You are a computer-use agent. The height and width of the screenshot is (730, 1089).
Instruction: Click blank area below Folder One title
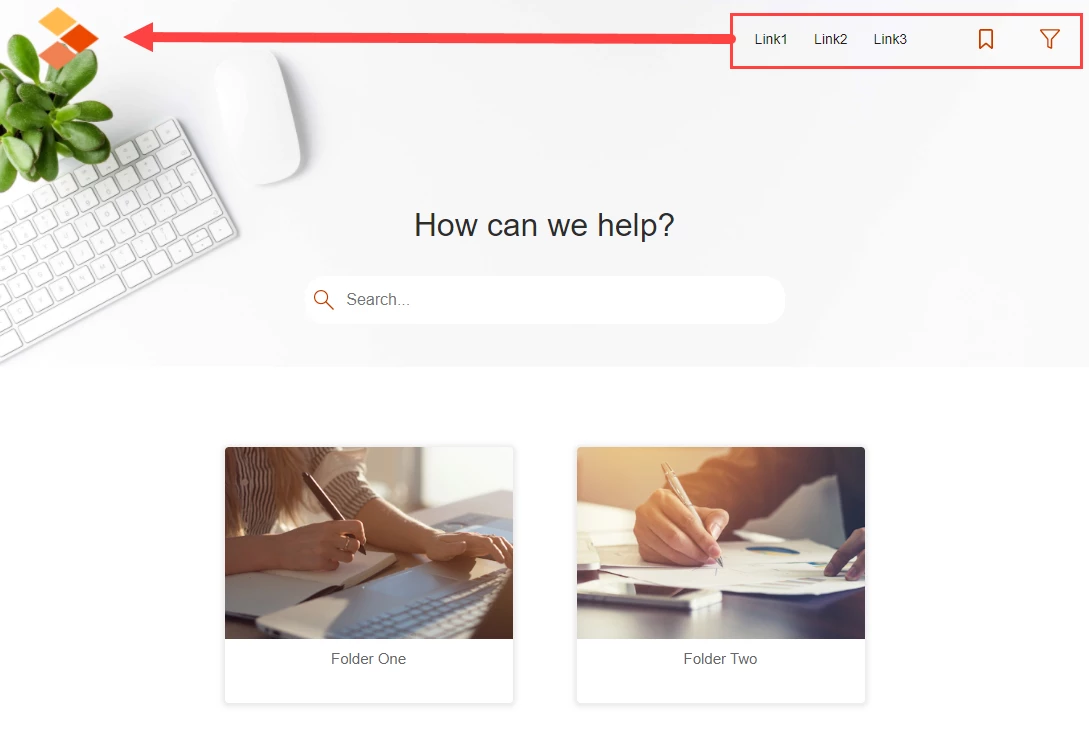click(x=369, y=686)
